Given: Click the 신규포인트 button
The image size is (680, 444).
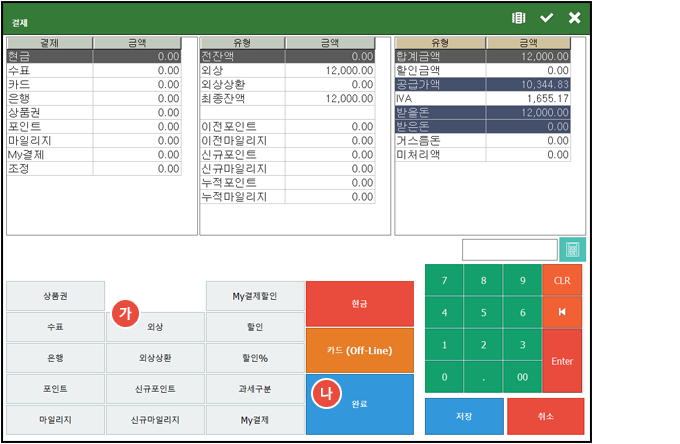Looking at the screenshot, I should (155, 389).
